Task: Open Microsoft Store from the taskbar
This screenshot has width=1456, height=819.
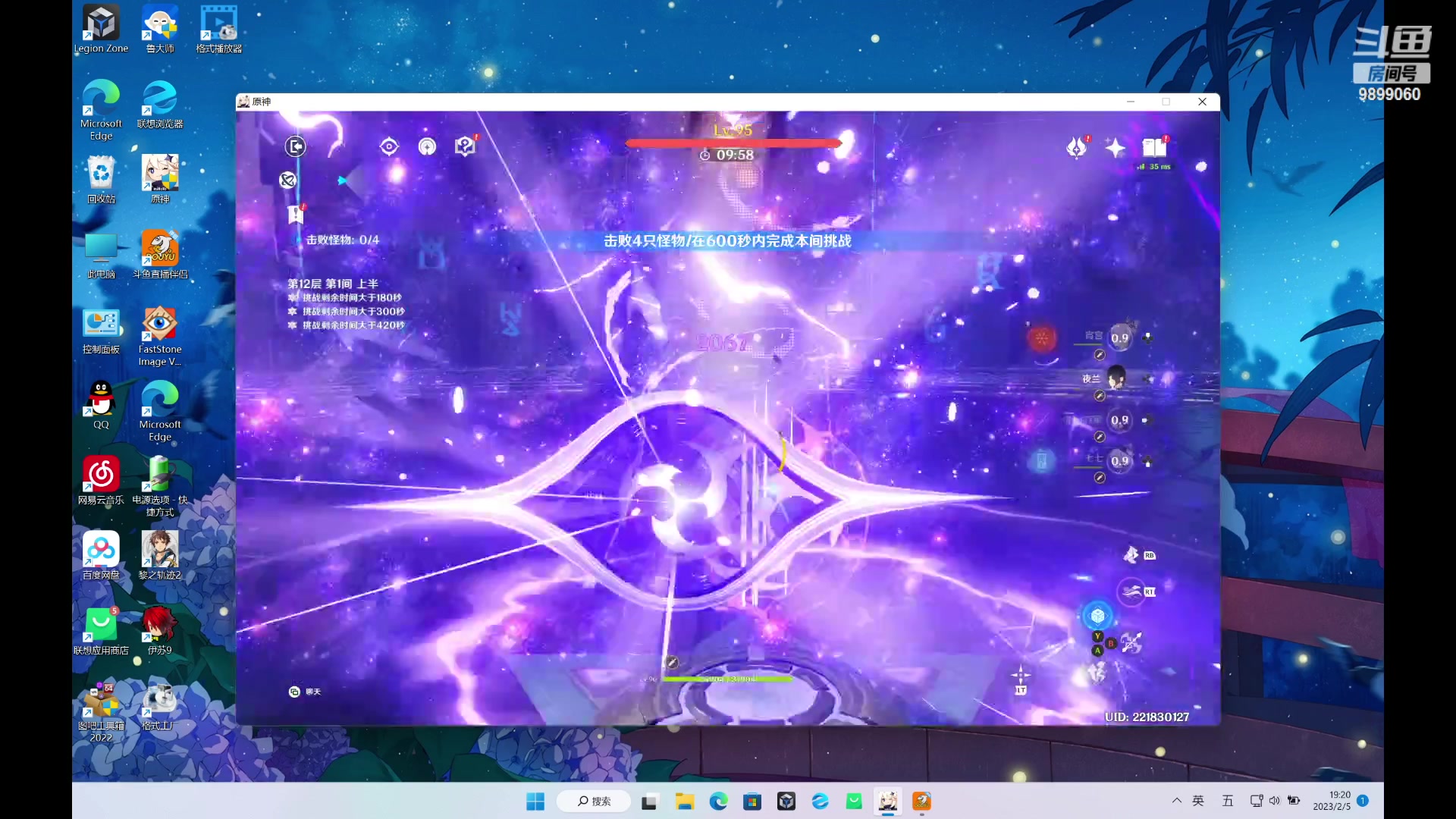Action: click(x=752, y=802)
